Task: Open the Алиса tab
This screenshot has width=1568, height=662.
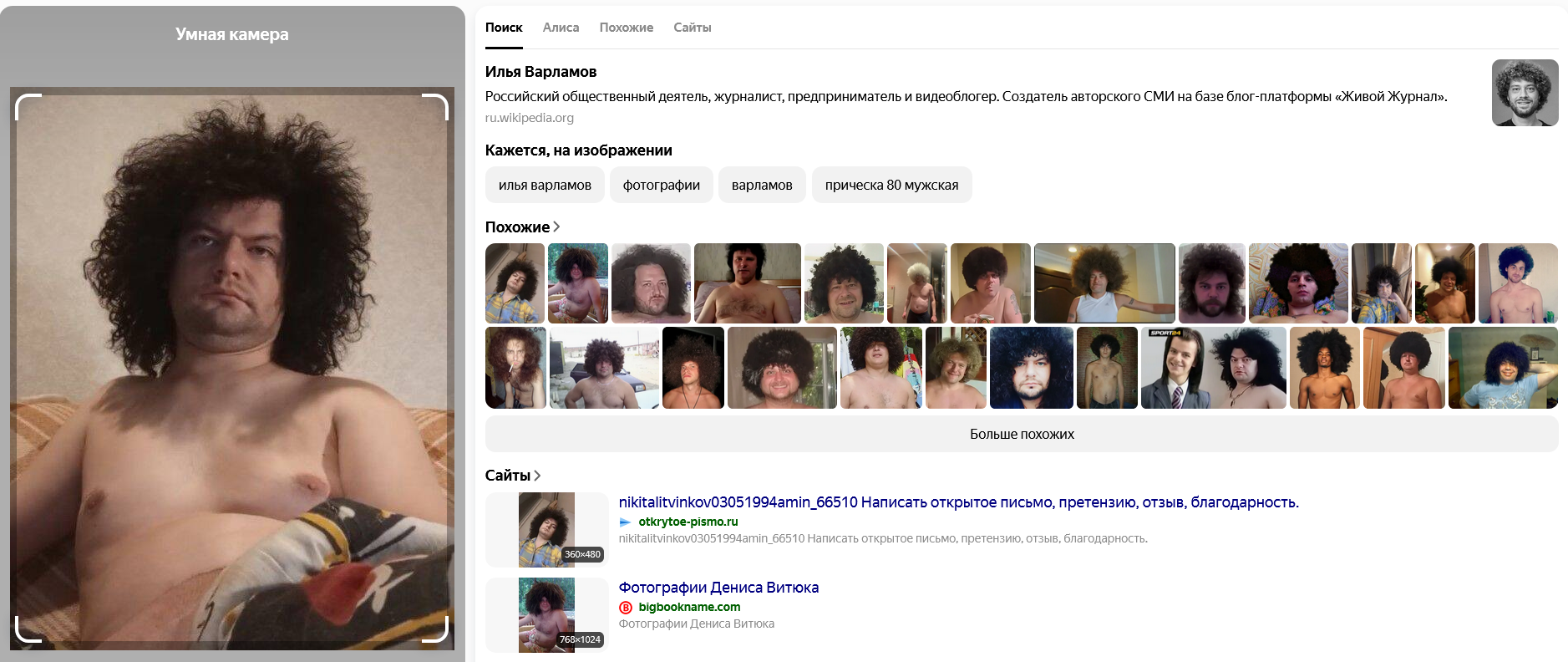Action: tap(561, 28)
